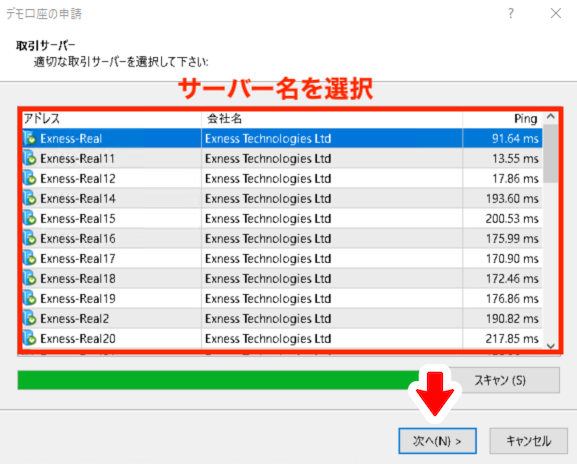Click company name in Exness-Real20 row
This screenshot has height=464, width=577.
pyautogui.click(x=268, y=339)
